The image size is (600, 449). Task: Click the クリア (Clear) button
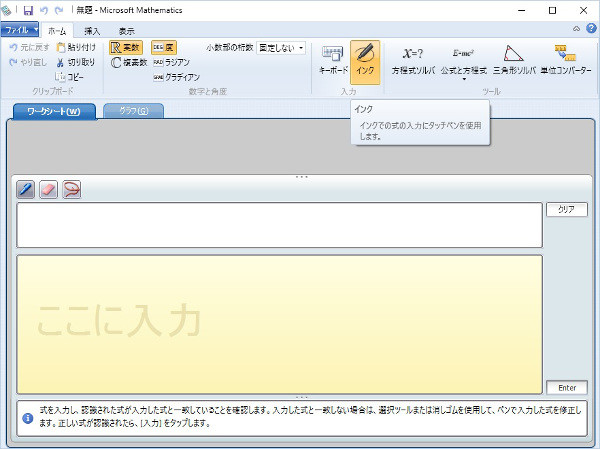566,209
